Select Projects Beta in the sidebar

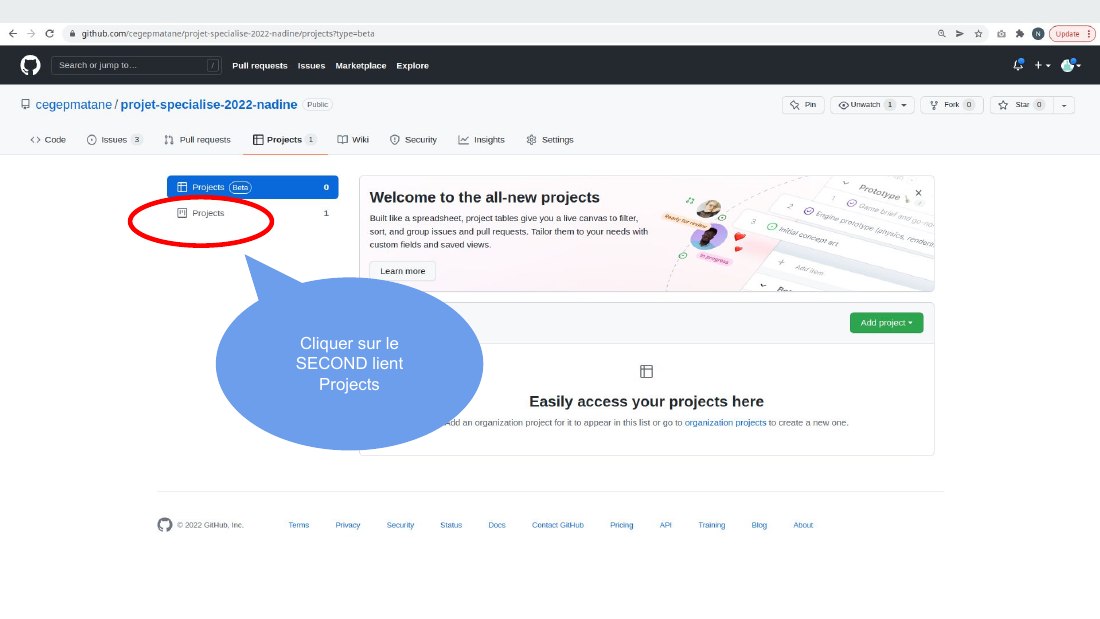coord(253,187)
